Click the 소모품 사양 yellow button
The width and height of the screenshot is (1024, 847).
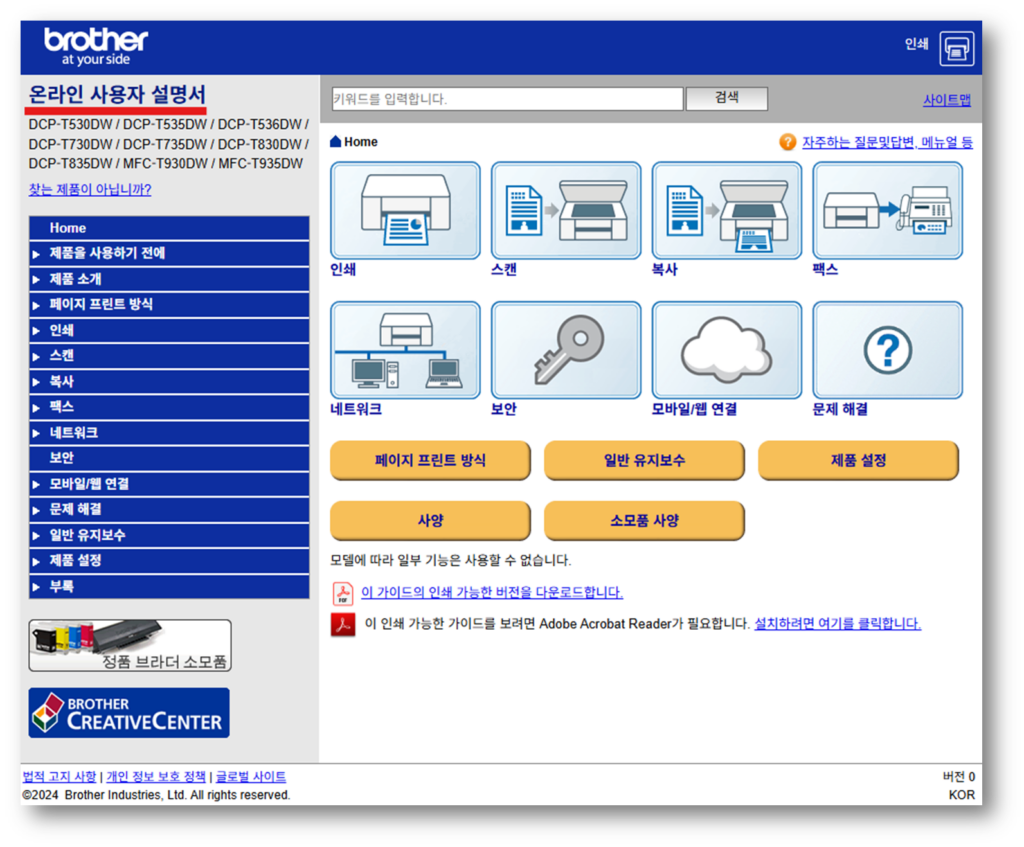point(645,520)
